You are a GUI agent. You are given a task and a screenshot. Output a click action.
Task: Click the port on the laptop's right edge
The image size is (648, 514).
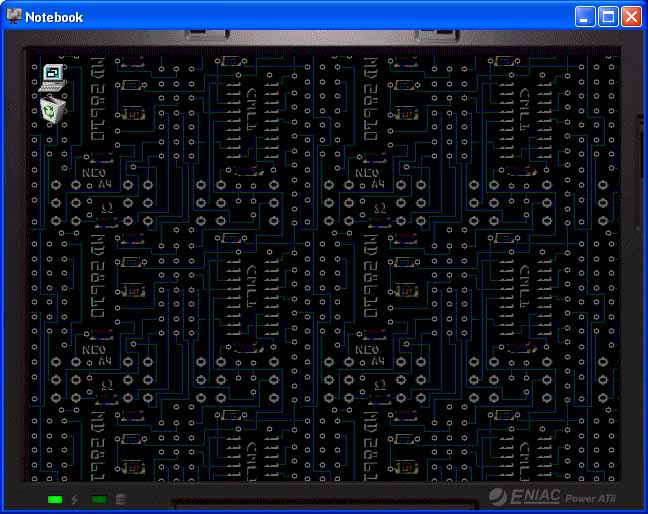pyautogui.click(x=642, y=150)
